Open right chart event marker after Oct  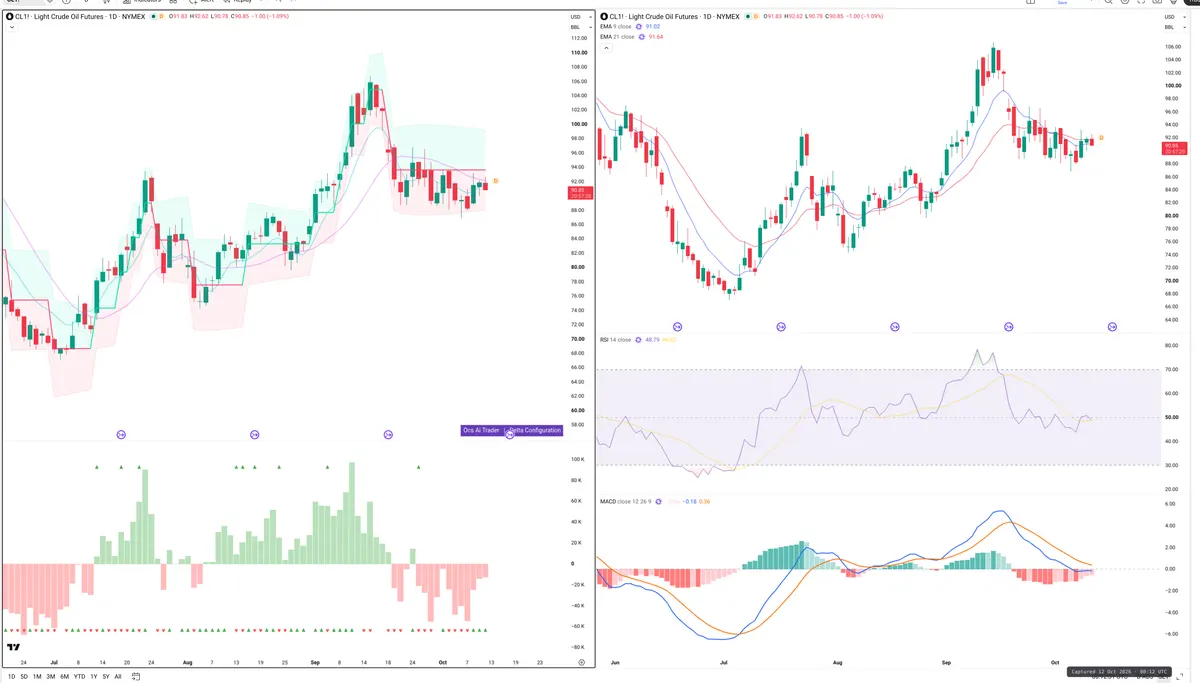point(1112,326)
